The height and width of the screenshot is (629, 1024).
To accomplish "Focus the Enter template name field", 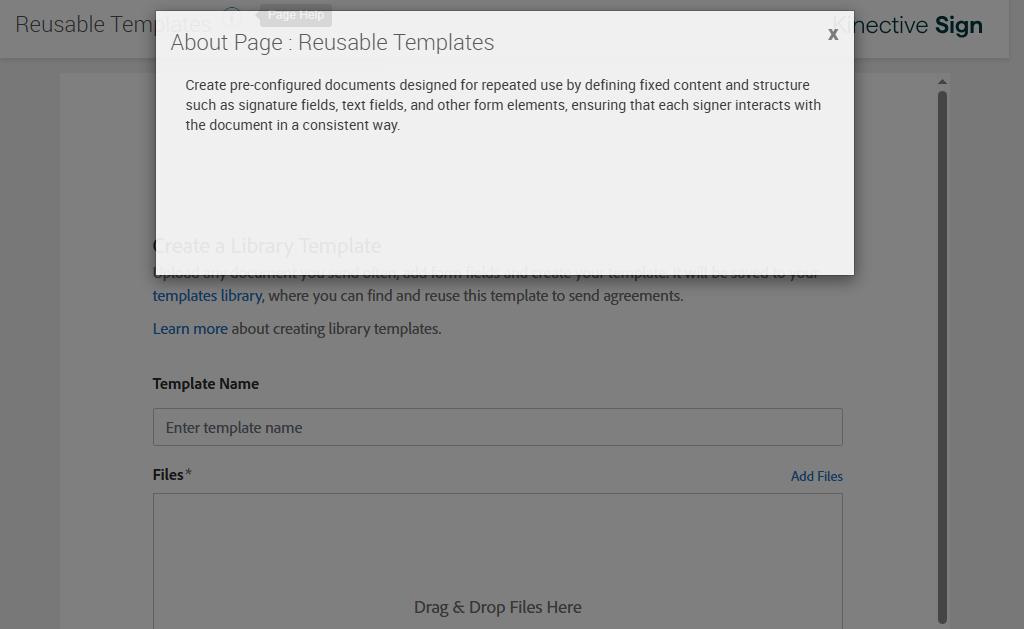I will (497, 427).
